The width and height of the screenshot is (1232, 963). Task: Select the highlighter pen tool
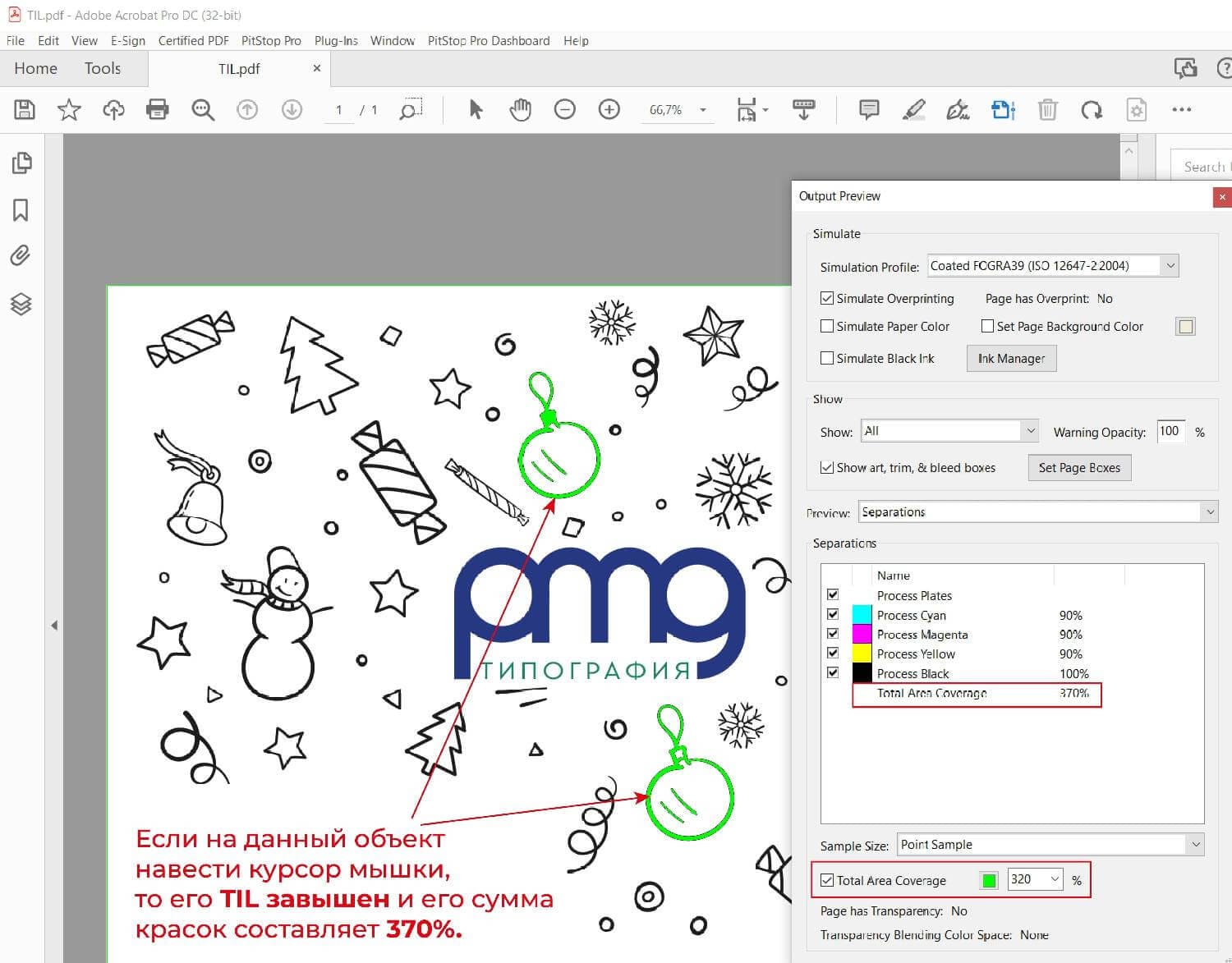click(x=913, y=109)
